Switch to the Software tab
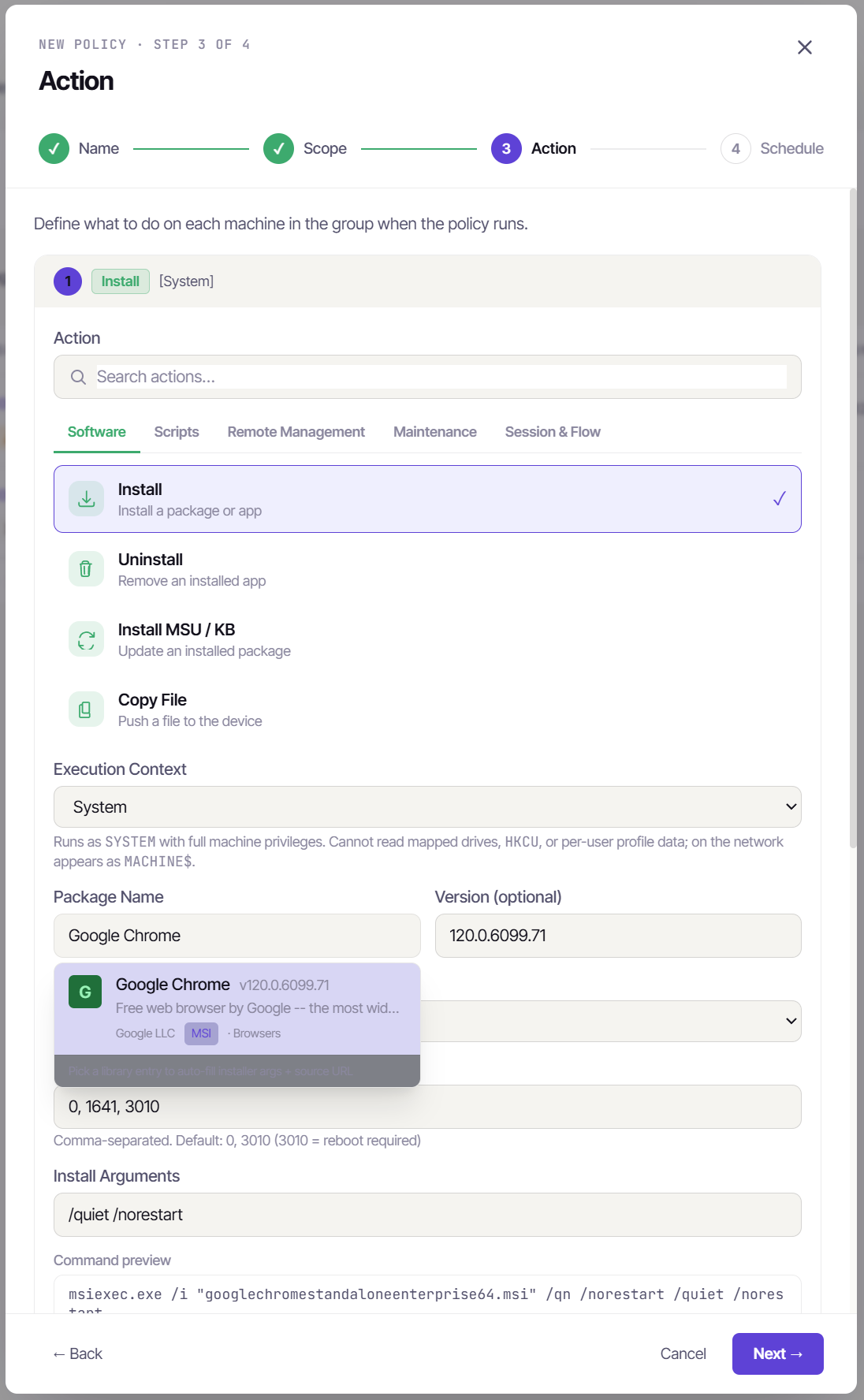864x1400 pixels. (x=97, y=432)
